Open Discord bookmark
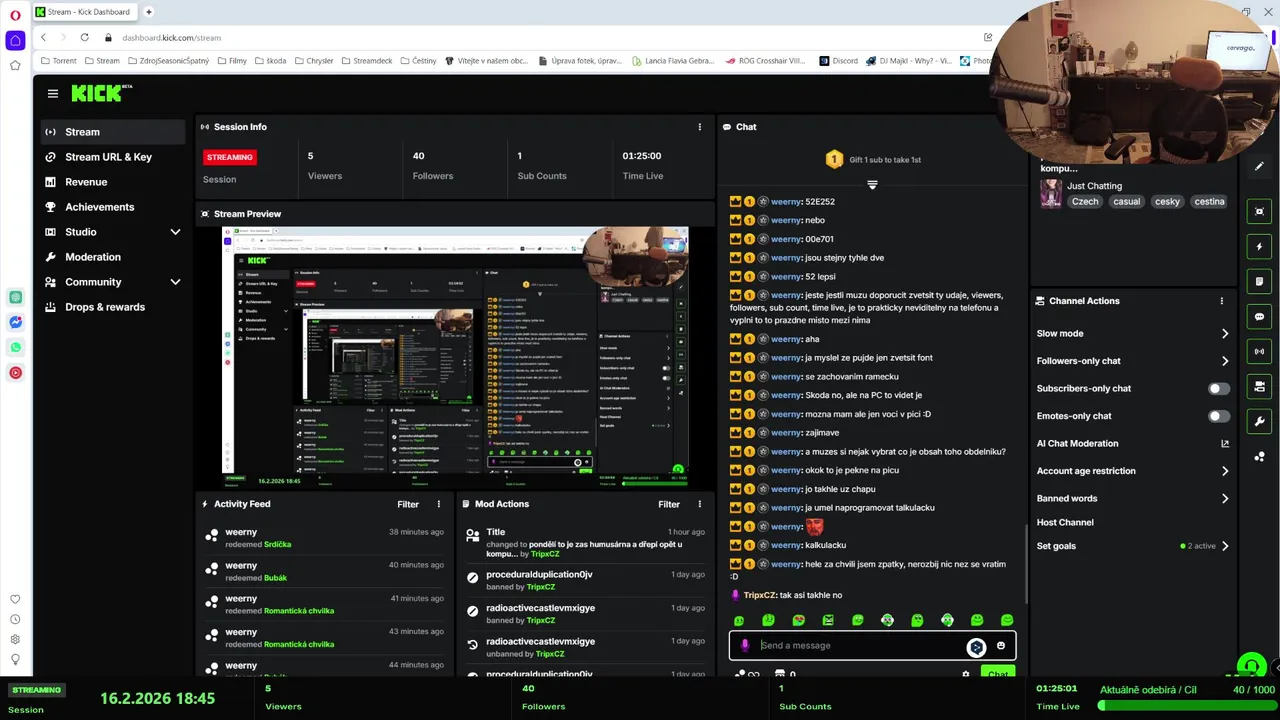This screenshot has width=1280, height=720. [x=838, y=61]
